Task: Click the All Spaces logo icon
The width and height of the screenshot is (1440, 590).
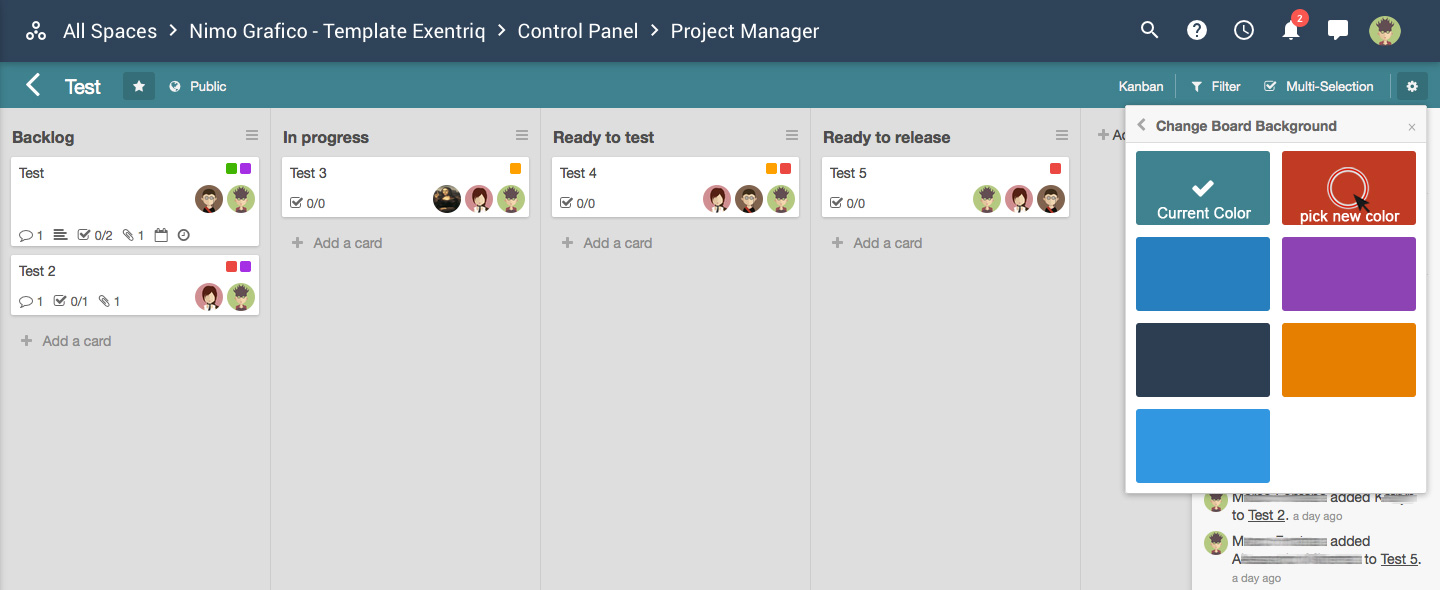Action: click(x=36, y=31)
